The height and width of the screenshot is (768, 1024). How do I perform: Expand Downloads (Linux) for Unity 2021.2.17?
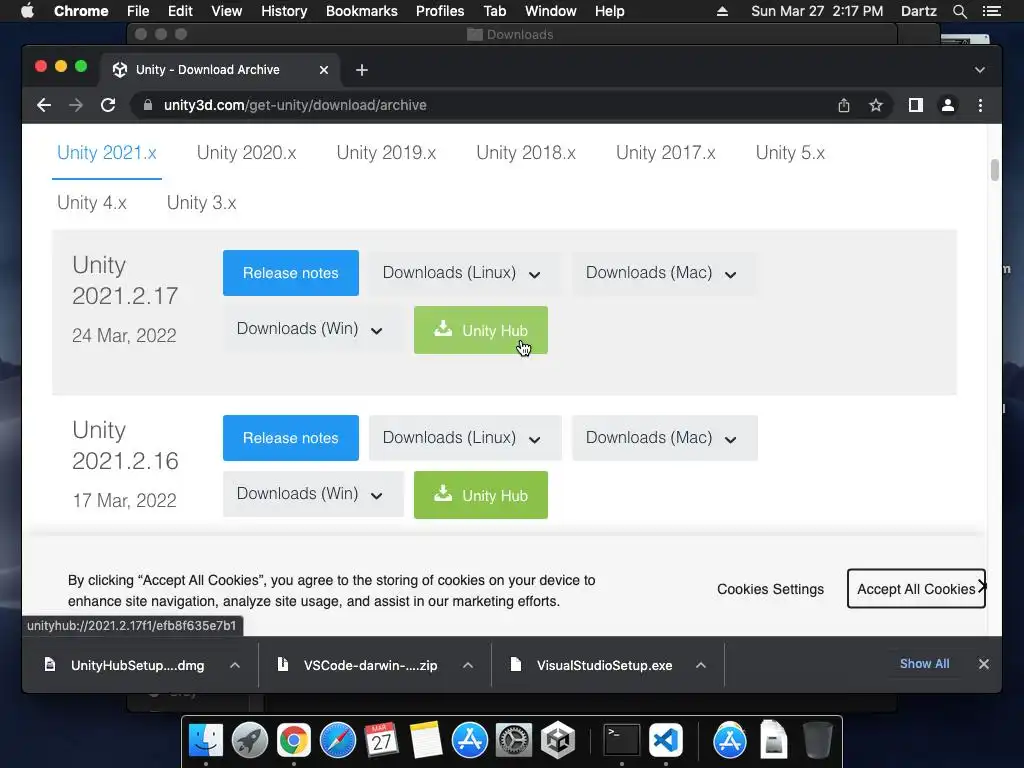click(x=465, y=273)
